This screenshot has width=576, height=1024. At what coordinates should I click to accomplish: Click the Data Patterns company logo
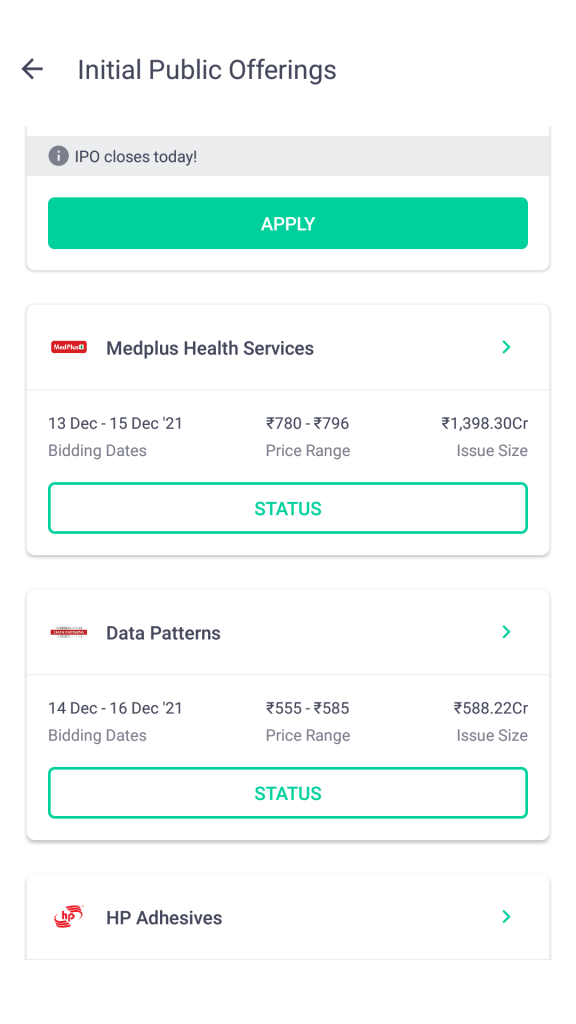(x=68, y=632)
